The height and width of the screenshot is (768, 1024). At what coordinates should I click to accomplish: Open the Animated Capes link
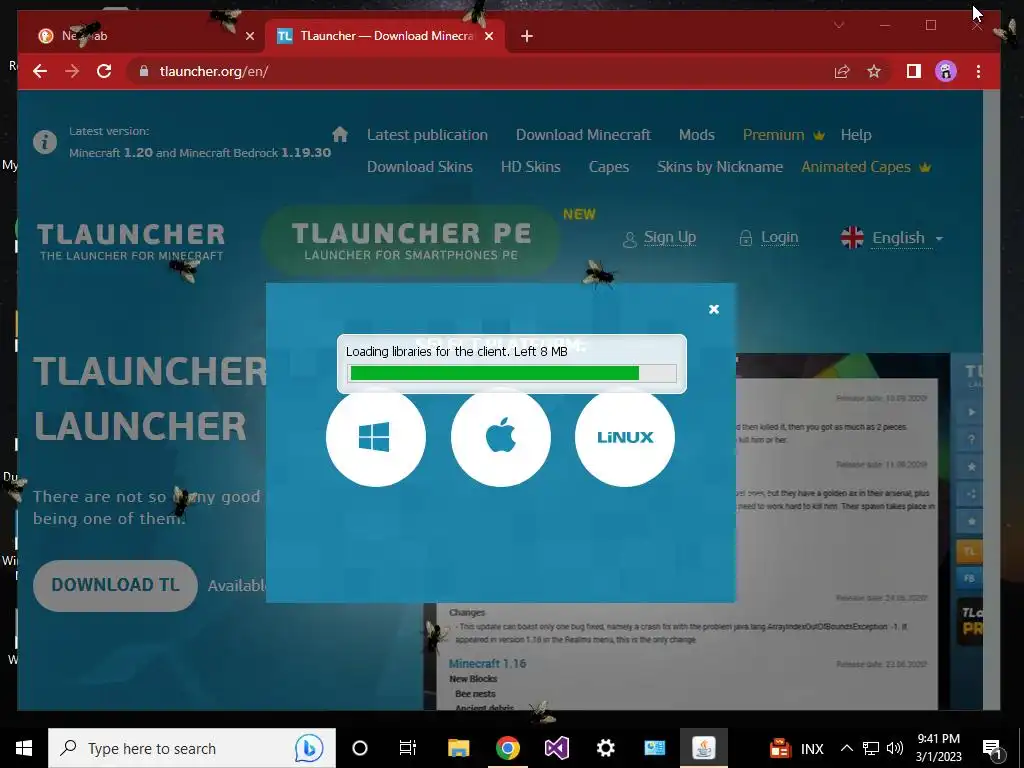[866, 167]
